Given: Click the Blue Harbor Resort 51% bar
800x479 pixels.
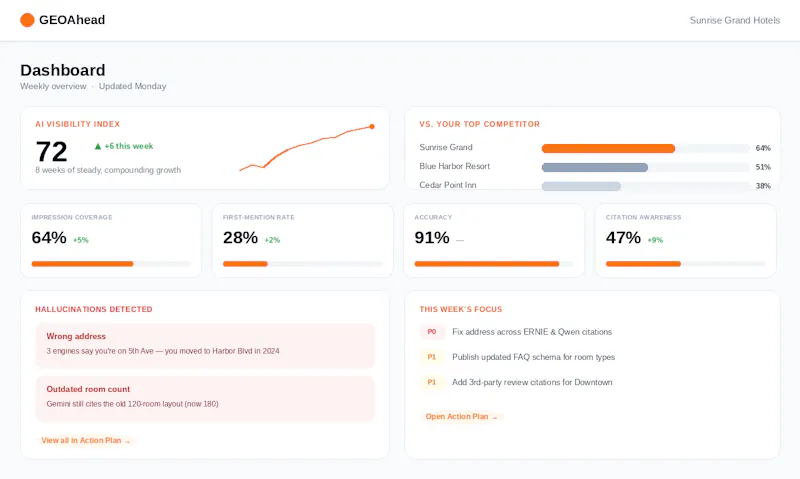Looking at the screenshot, I should click(595, 167).
